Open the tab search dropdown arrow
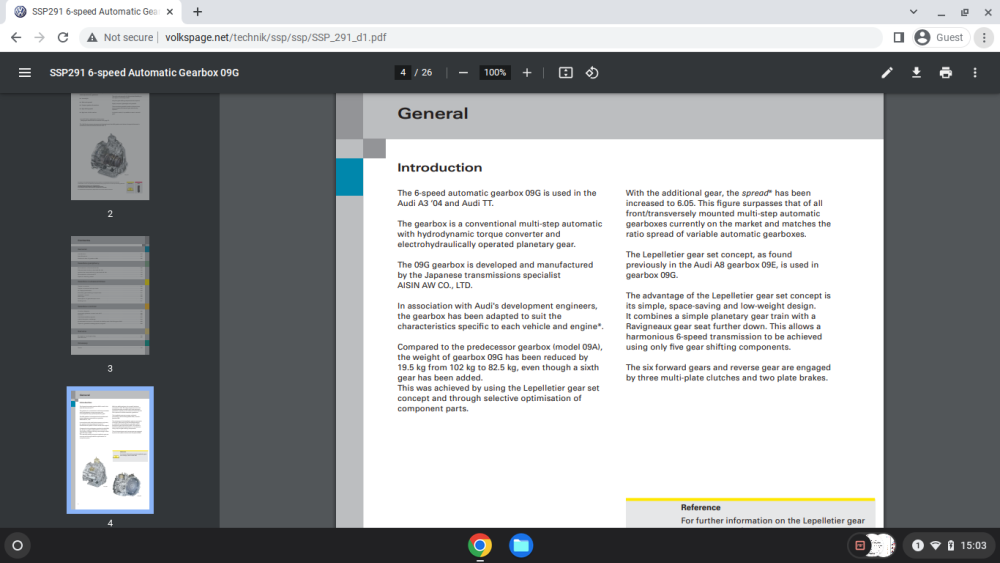This screenshot has width=1000, height=563. [x=913, y=11]
